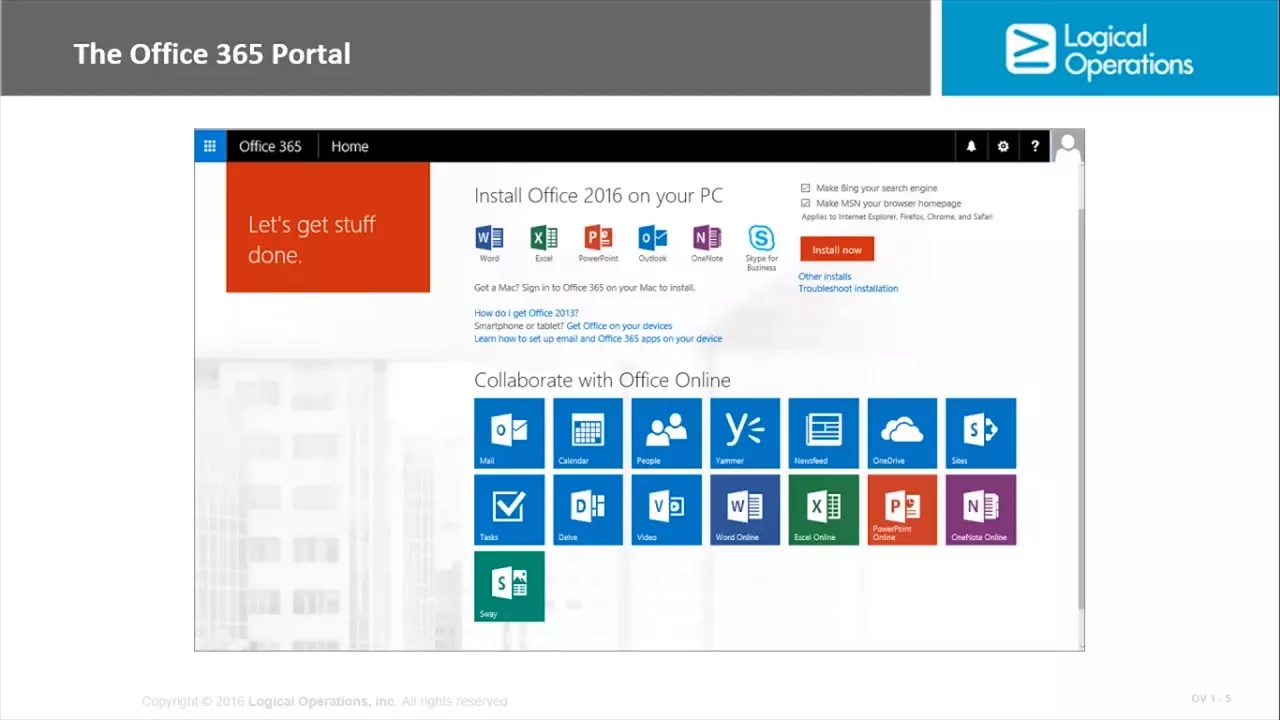Click the Home header item
Image resolution: width=1280 pixels, height=720 pixels.
350,146
